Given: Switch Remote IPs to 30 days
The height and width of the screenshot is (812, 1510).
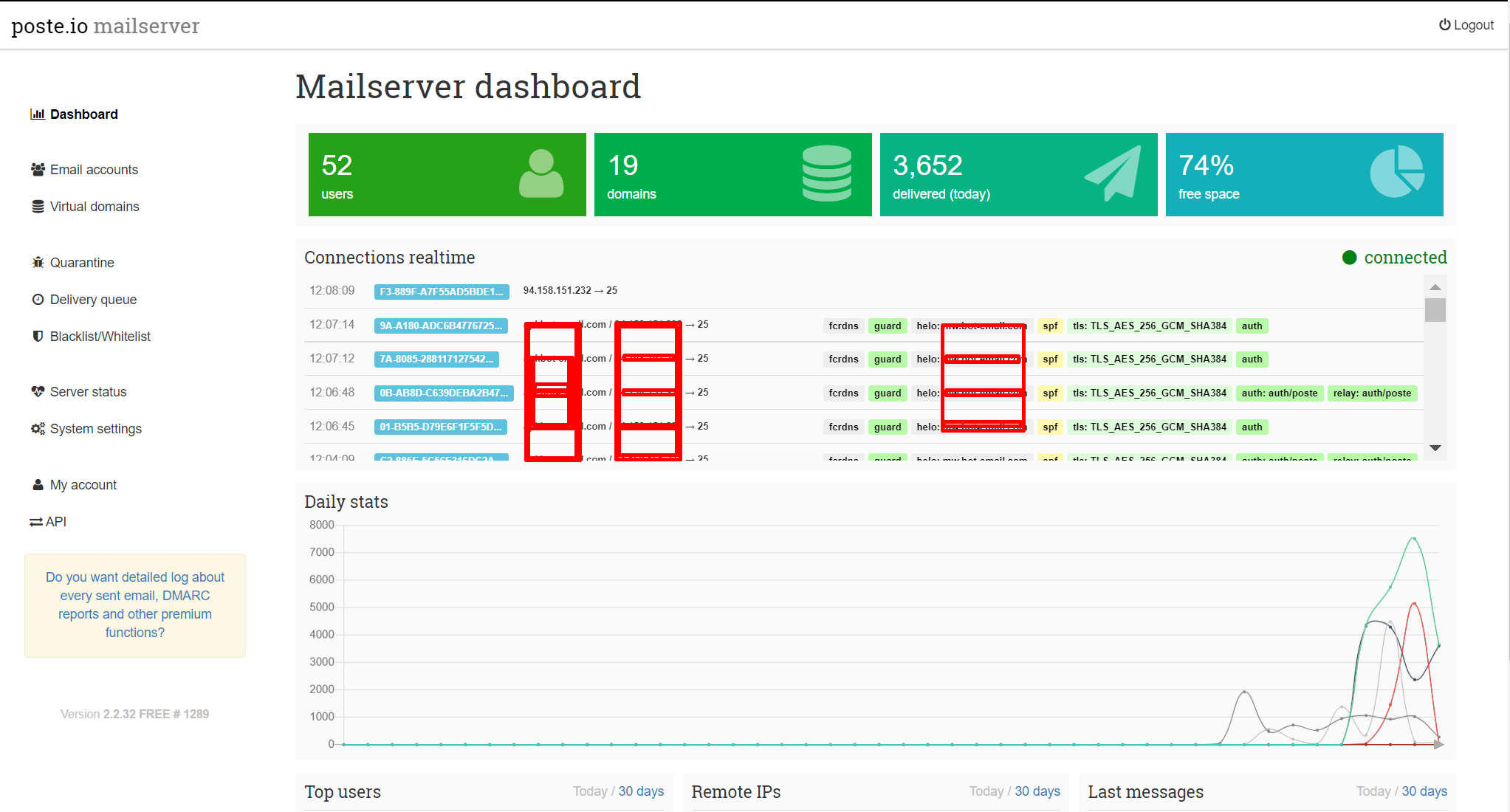Looking at the screenshot, I should click(x=1037, y=791).
